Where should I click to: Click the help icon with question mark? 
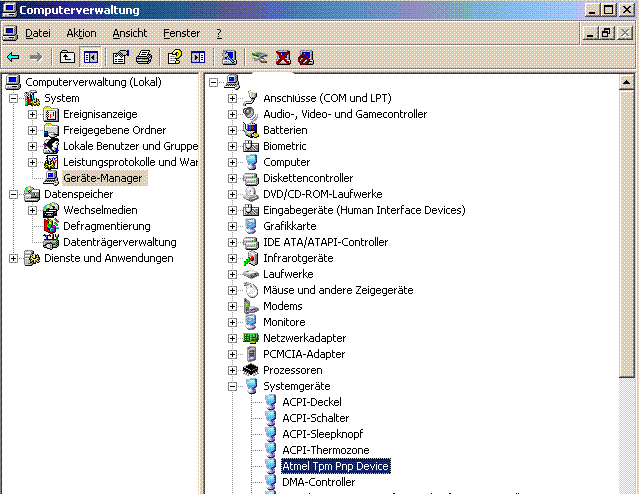click(x=175, y=57)
